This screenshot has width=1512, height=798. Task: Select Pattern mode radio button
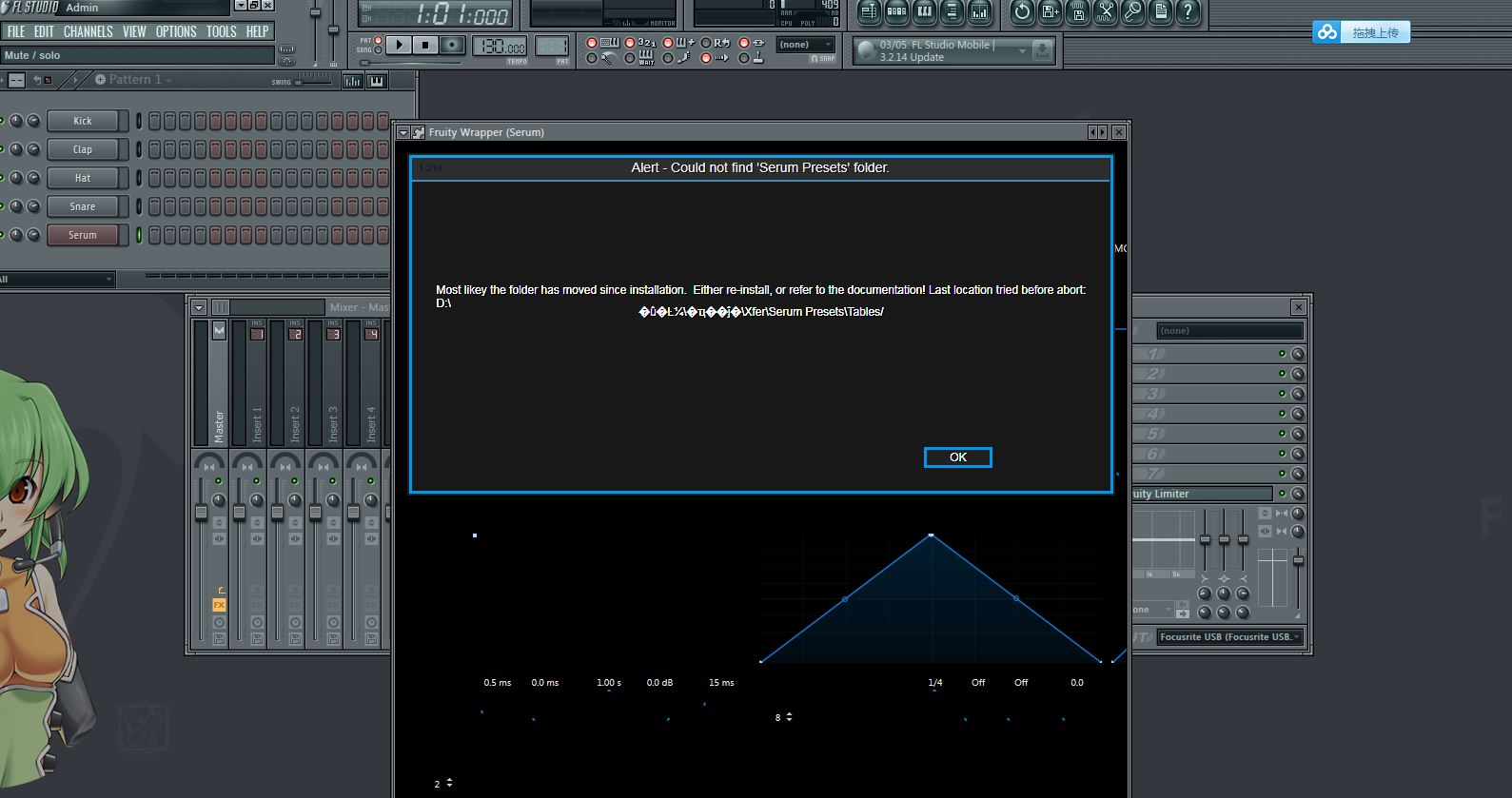click(x=378, y=40)
